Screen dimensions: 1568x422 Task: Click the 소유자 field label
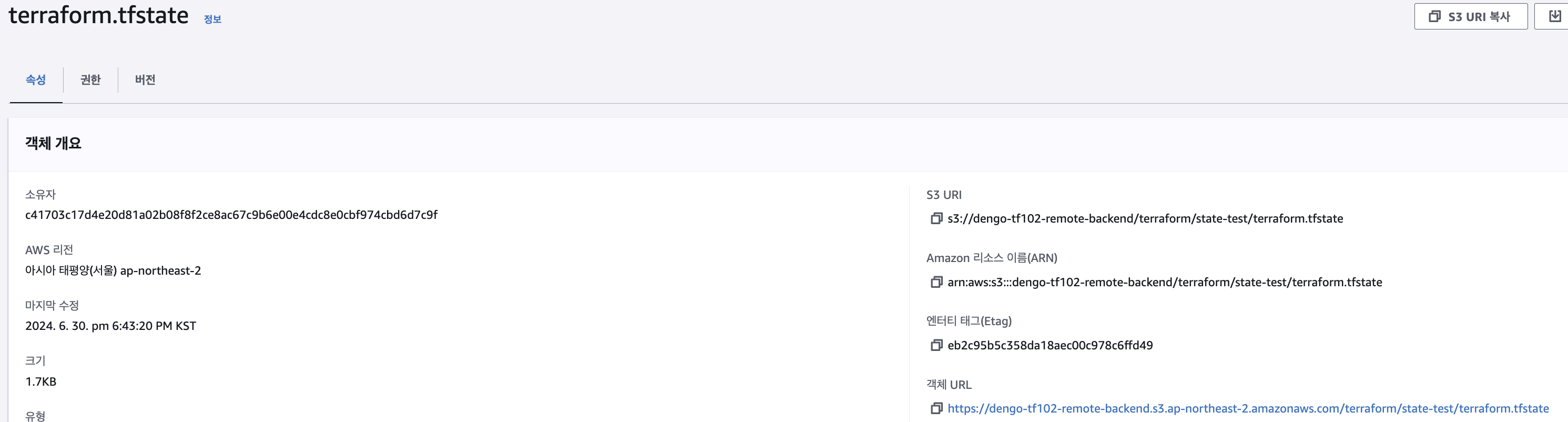point(40,194)
